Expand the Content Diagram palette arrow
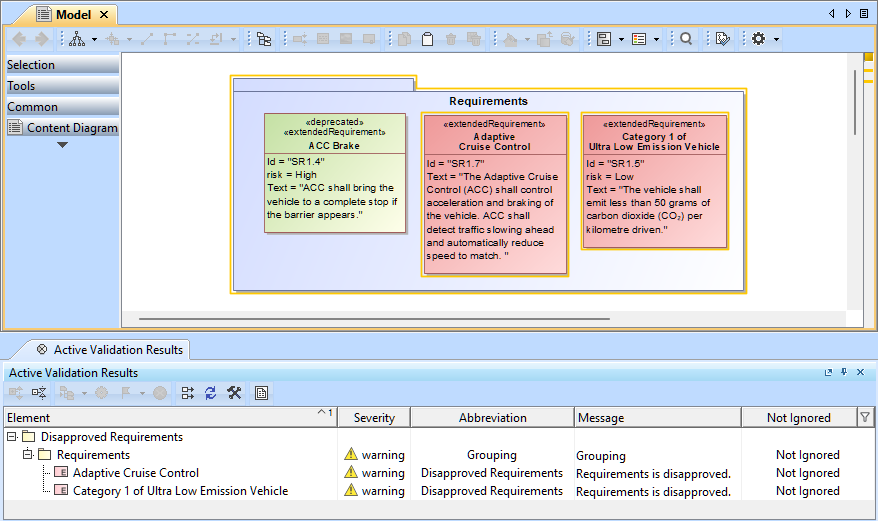The width and height of the screenshot is (878, 521). tap(62, 145)
